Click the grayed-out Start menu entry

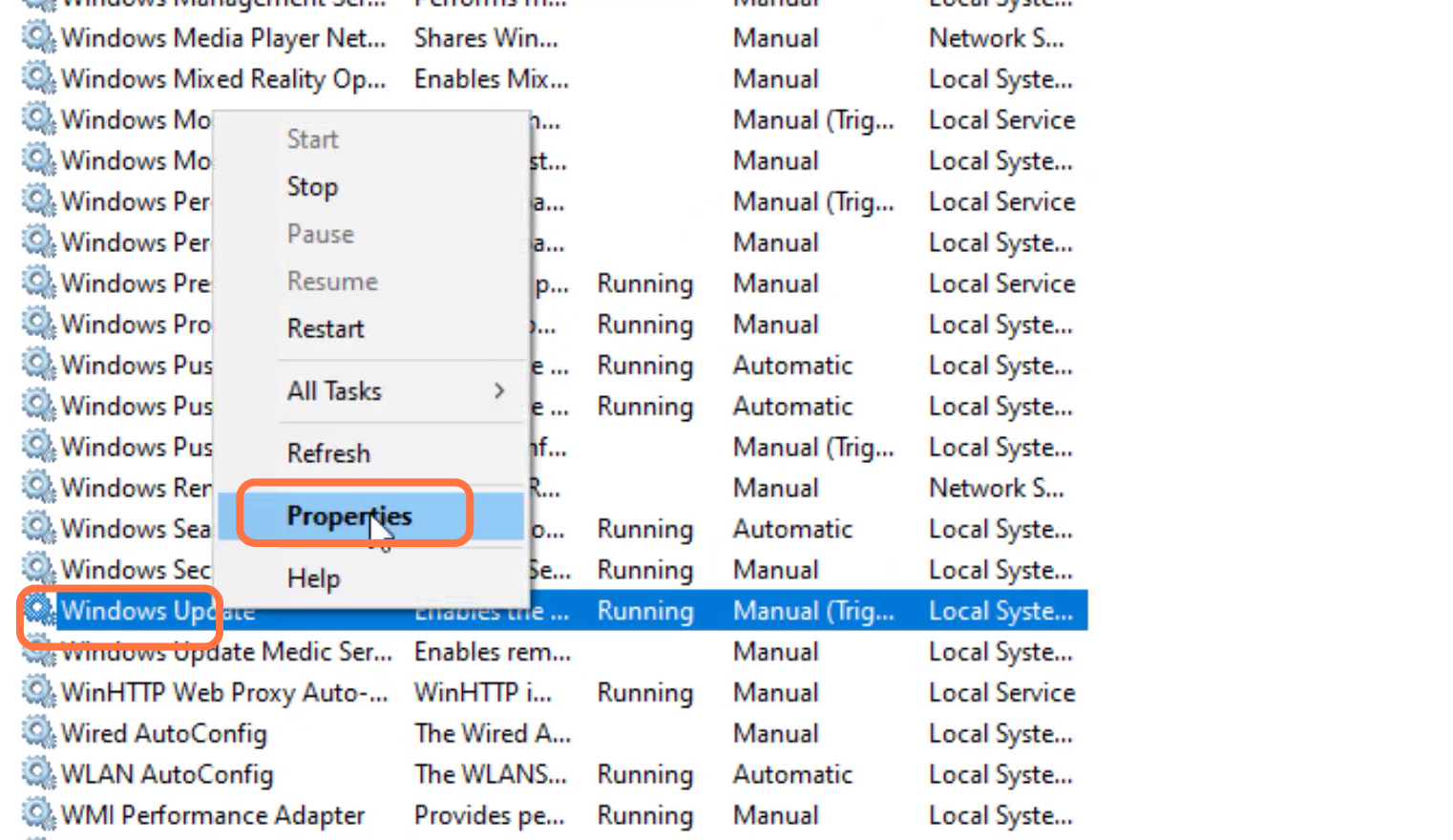point(312,139)
